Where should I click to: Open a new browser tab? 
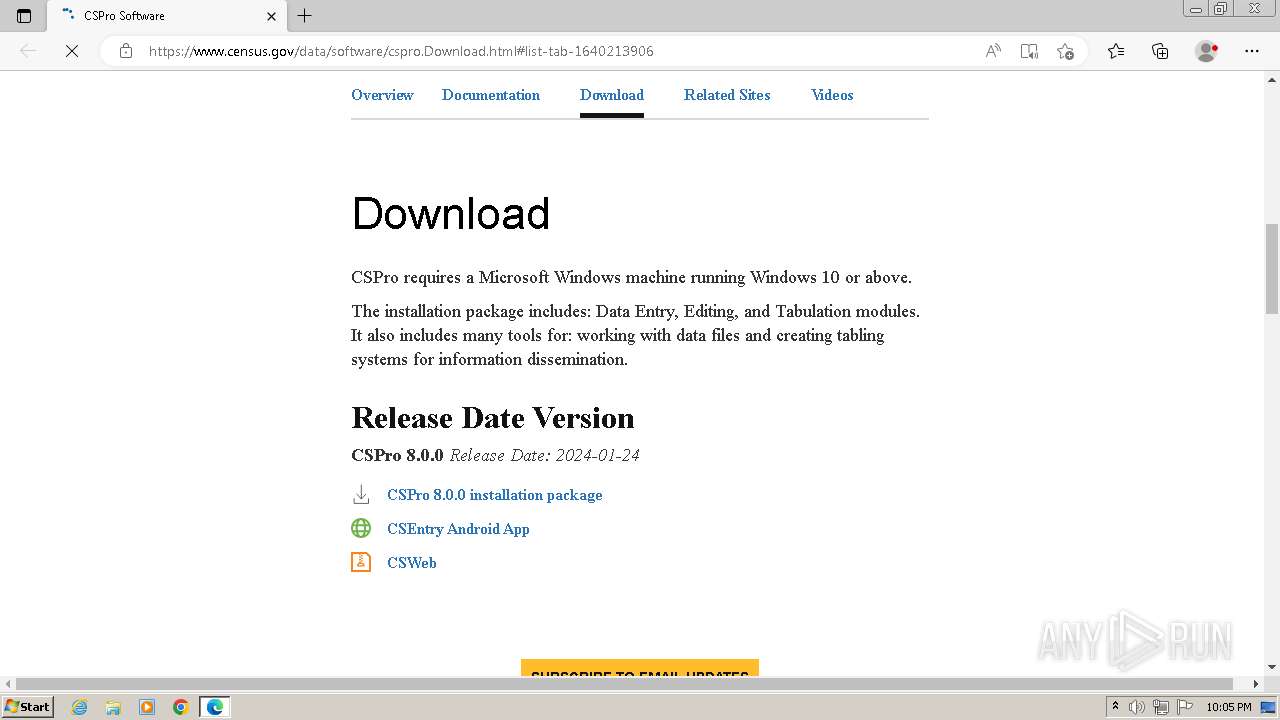305,16
